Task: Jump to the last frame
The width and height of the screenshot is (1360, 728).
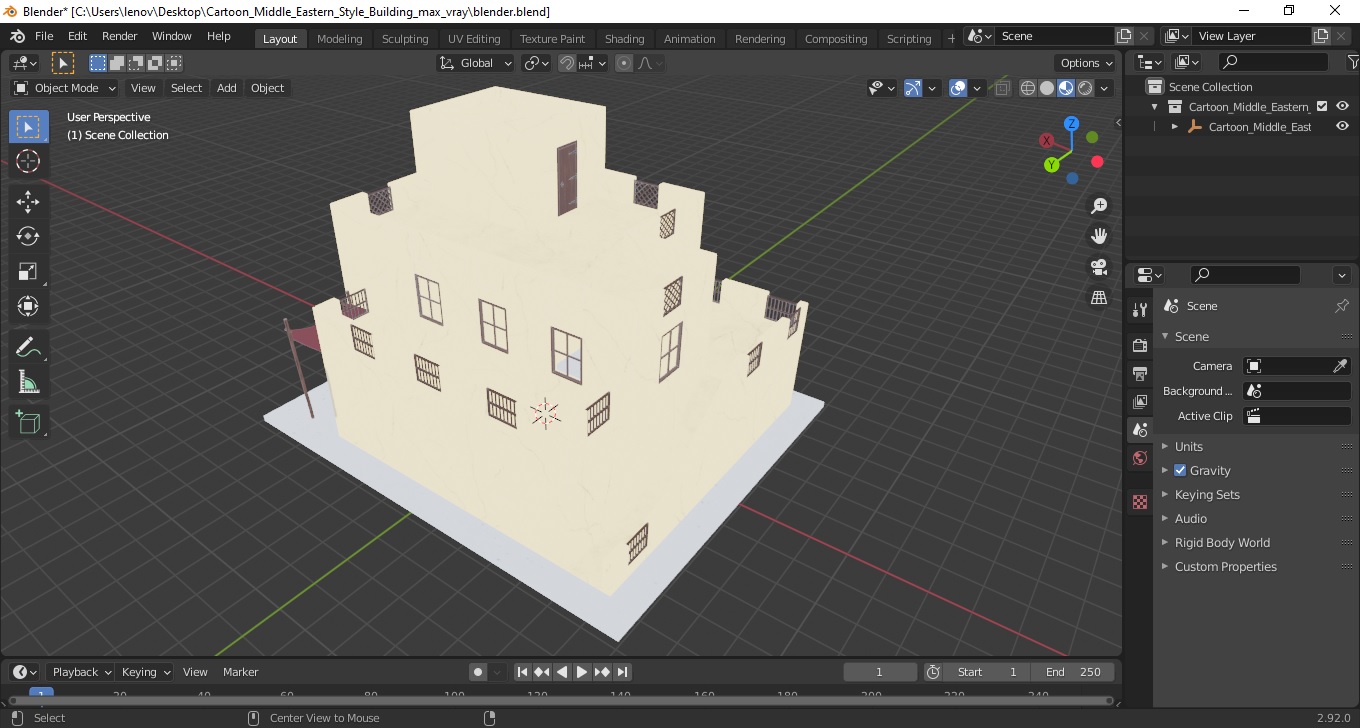Action: tap(622, 672)
